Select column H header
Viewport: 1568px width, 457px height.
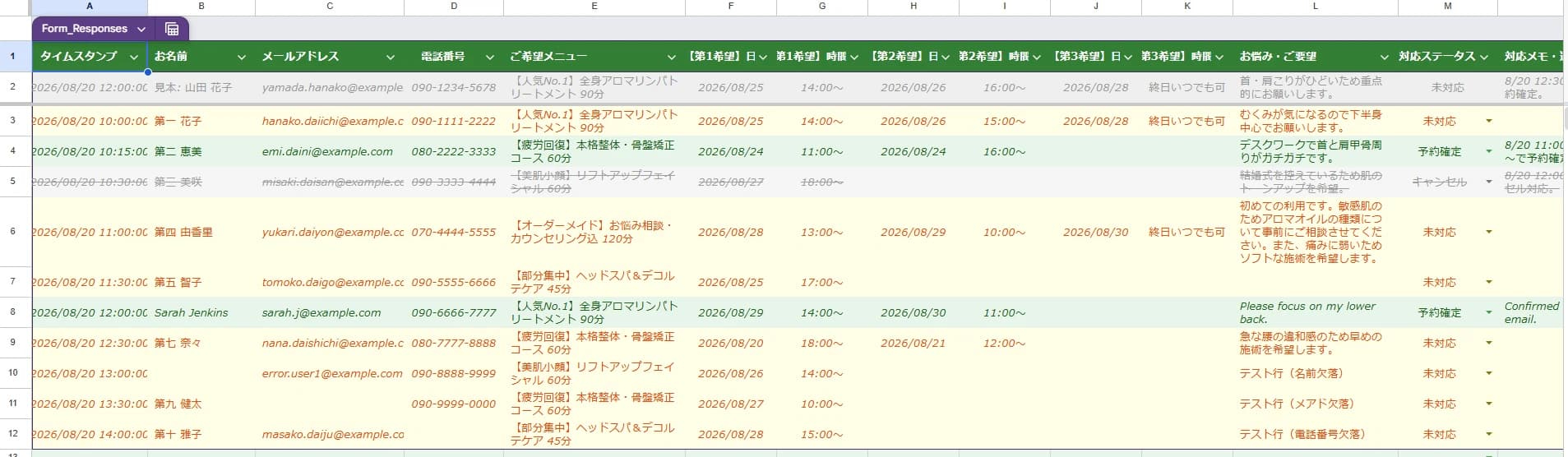tap(913, 7)
